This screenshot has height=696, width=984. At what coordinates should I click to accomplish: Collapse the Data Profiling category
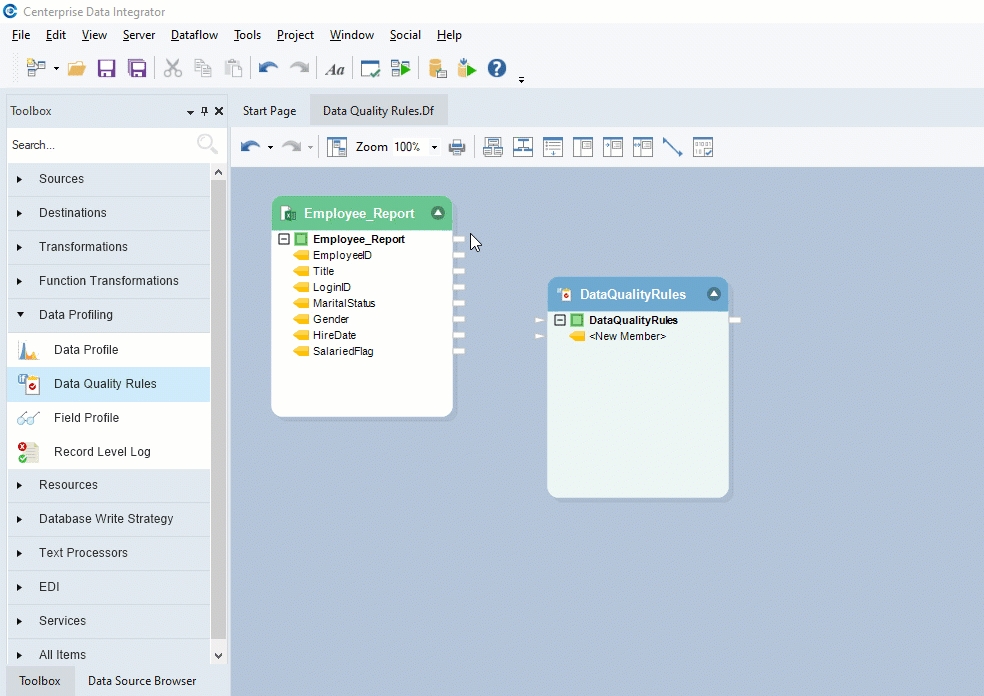tap(19, 315)
